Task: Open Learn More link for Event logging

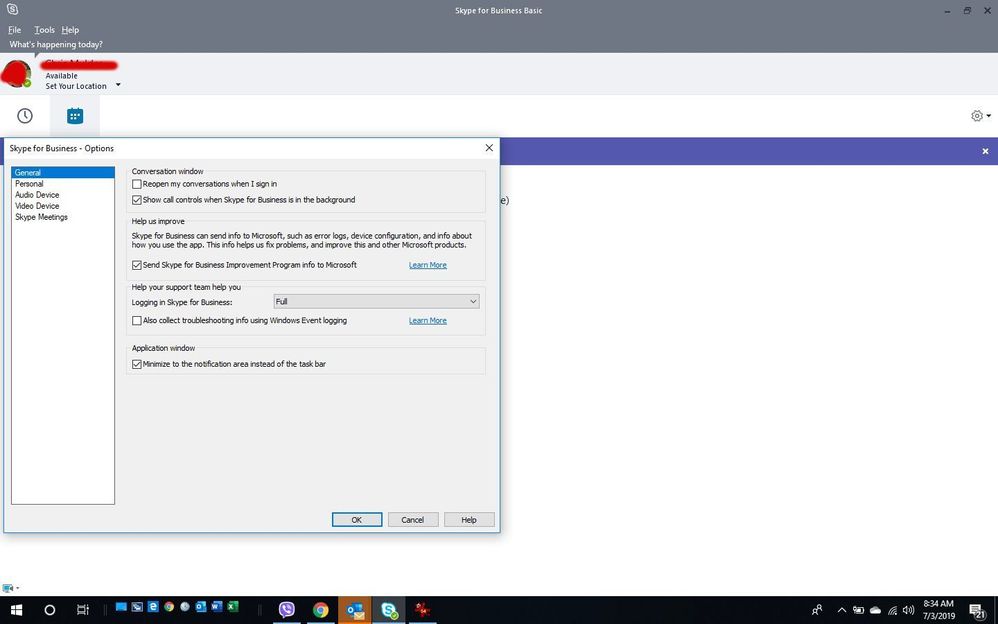Action: [428, 321]
